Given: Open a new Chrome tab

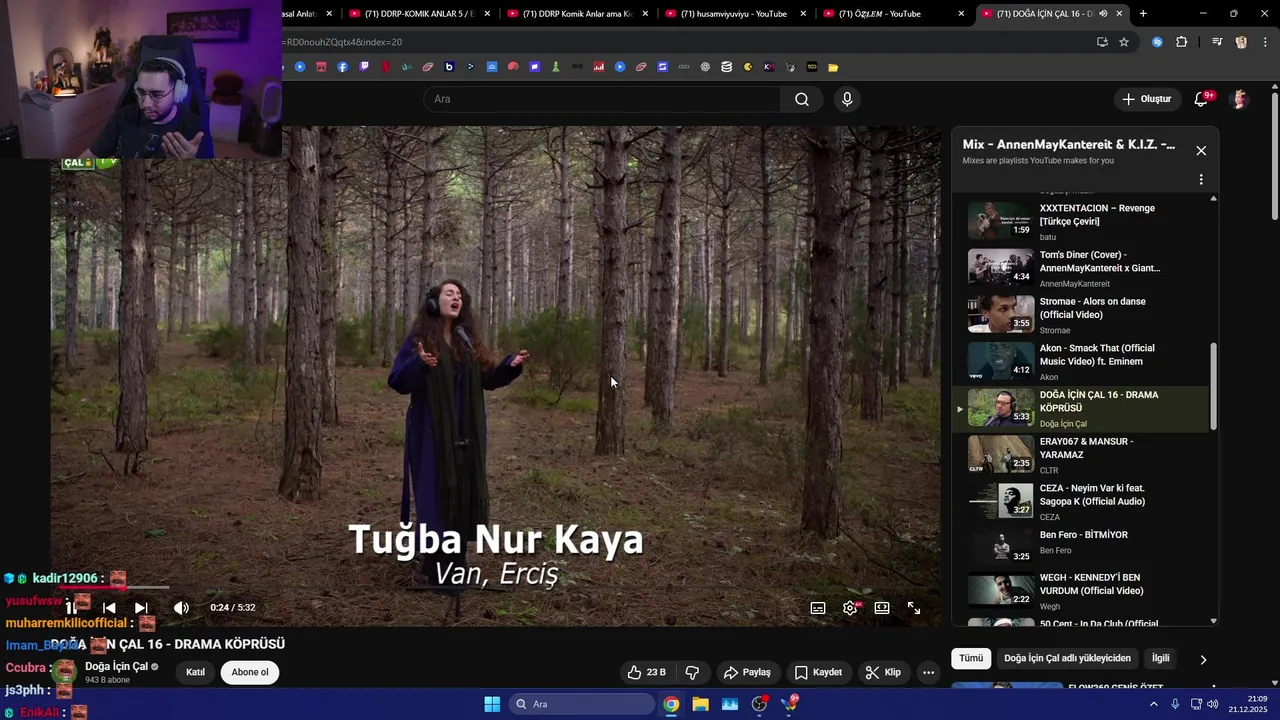Looking at the screenshot, I should (x=1143, y=13).
